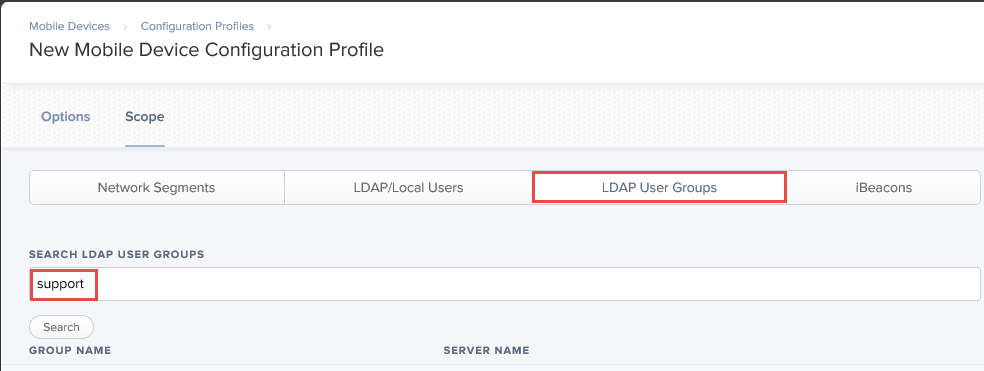Screen dimensions: 984x371
Task: Go to Configuration Profiles breadcrumb
Action: click(x=197, y=26)
